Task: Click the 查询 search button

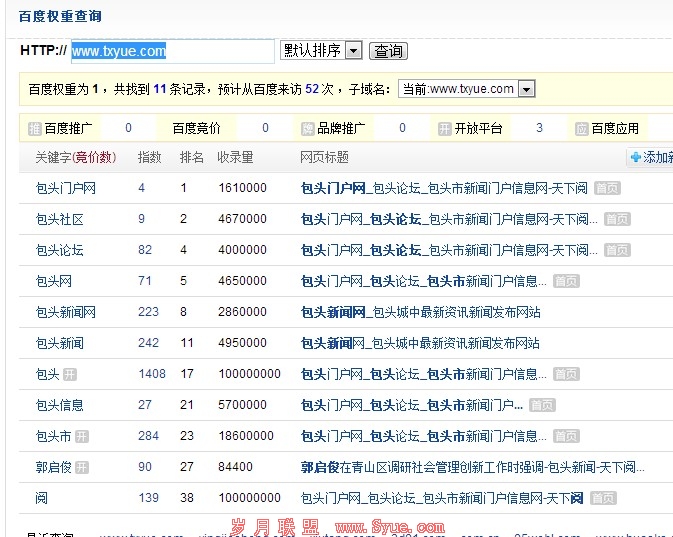Action: pyautogui.click(x=388, y=51)
